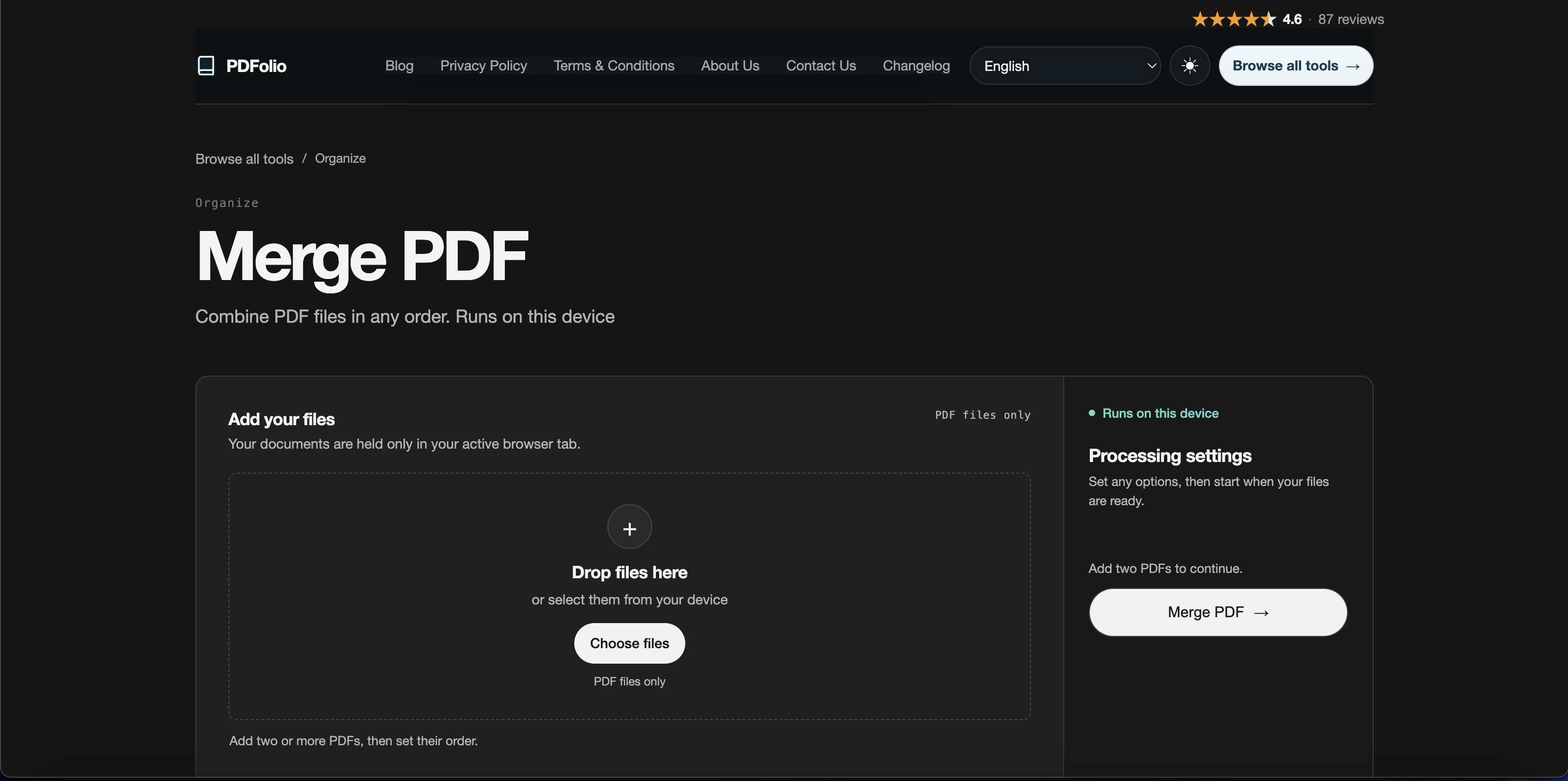Click the star rating icons

point(1234,19)
